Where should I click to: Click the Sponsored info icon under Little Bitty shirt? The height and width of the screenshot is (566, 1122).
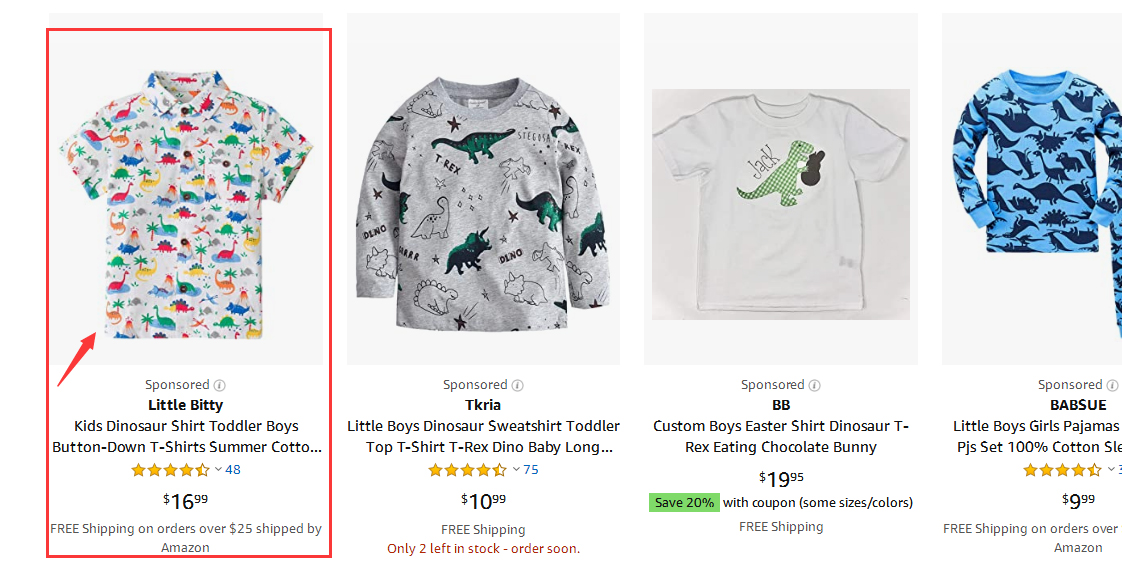point(220,385)
